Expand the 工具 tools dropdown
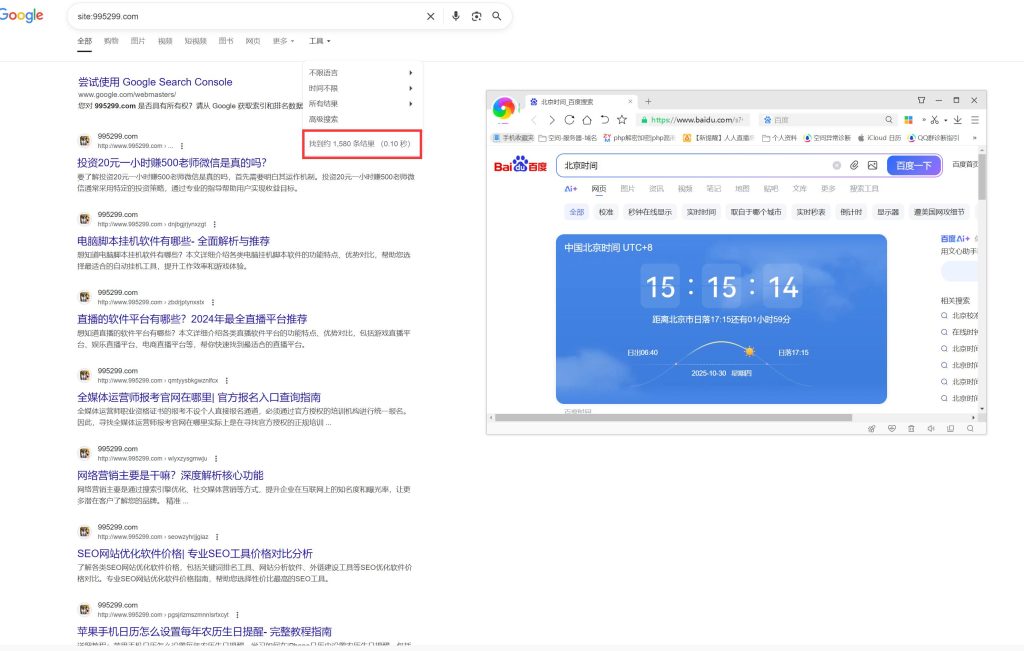The height and width of the screenshot is (651, 1024). pyautogui.click(x=319, y=41)
